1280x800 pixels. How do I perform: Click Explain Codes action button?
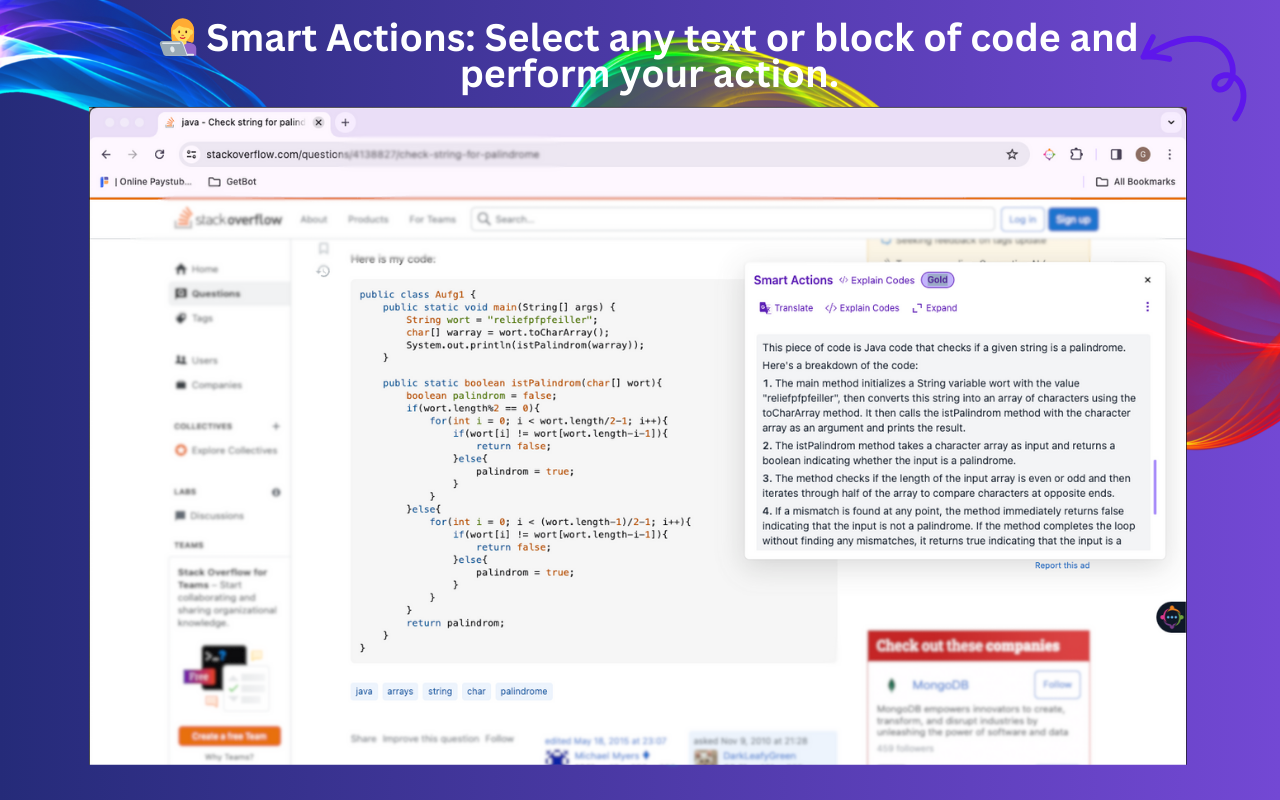click(x=862, y=308)
